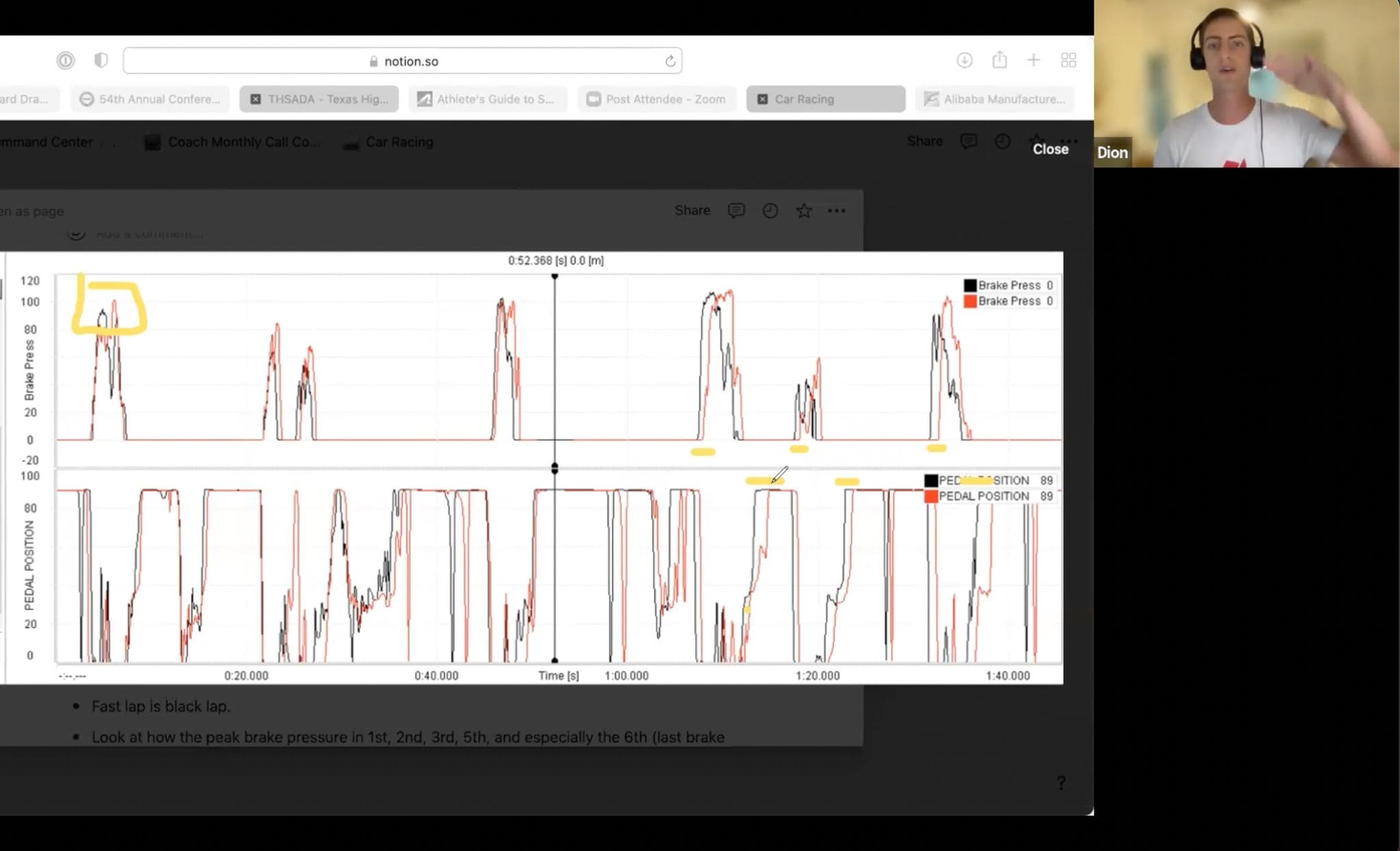The height and width of the screenshot is (851, 1400).
Task: Click the Brake Press y-axis title
Action: click(x=29, y=370)
